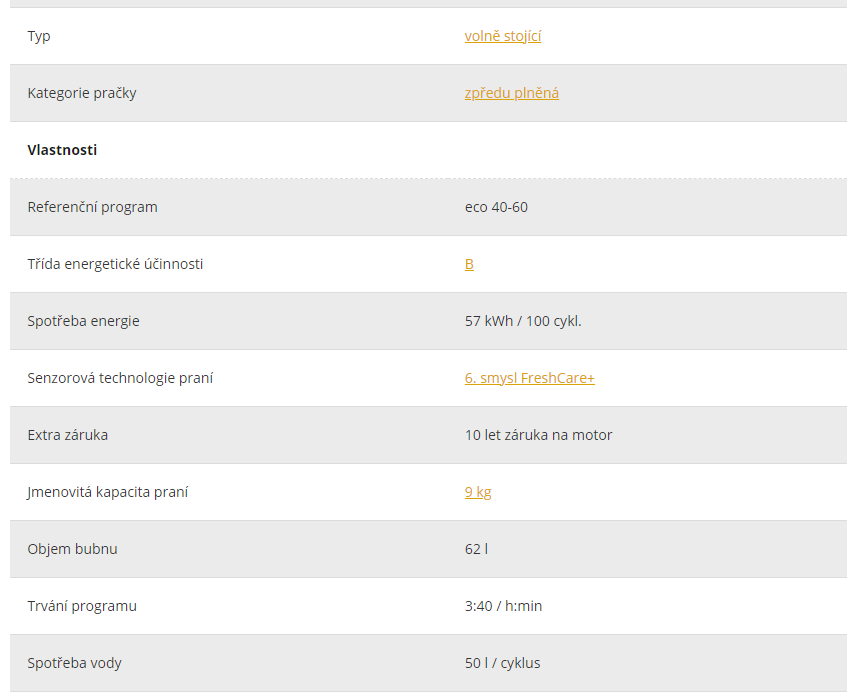
Task: Select the '57 kWh / 100 cykl.' value
Action: click(523, 321)
